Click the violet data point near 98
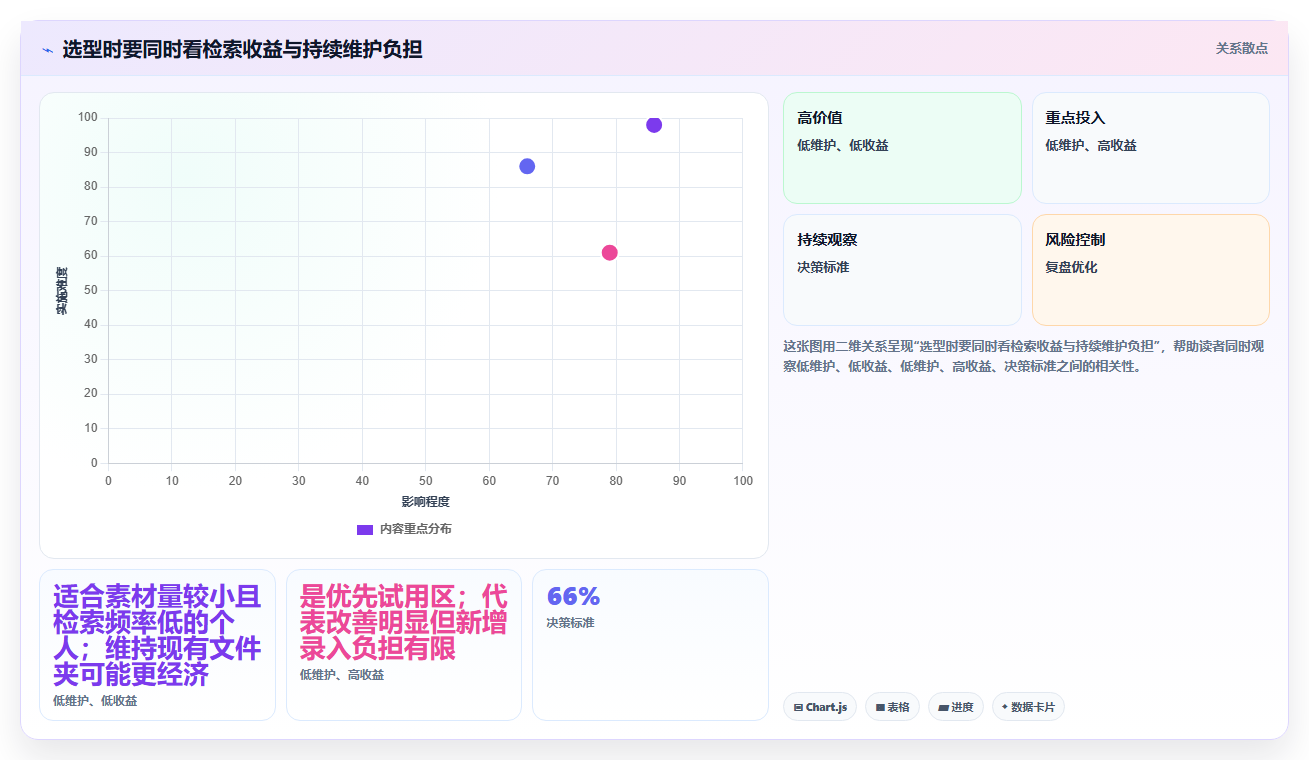This screenshot has width=1309, height=760. click(654, 125)
